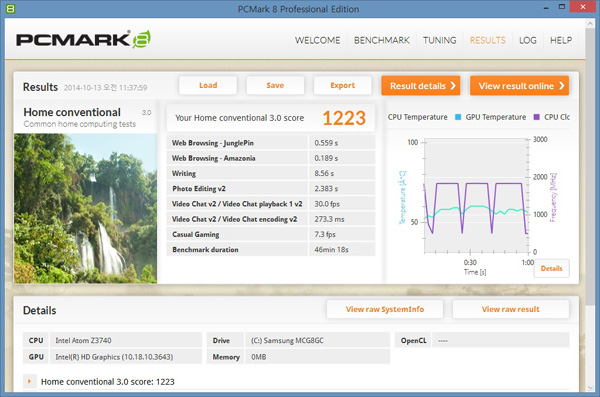Expand Home conventional 3.0 score row
Image resolution: width=600 pixels, height=397 pixels.
tap(29, 381)
